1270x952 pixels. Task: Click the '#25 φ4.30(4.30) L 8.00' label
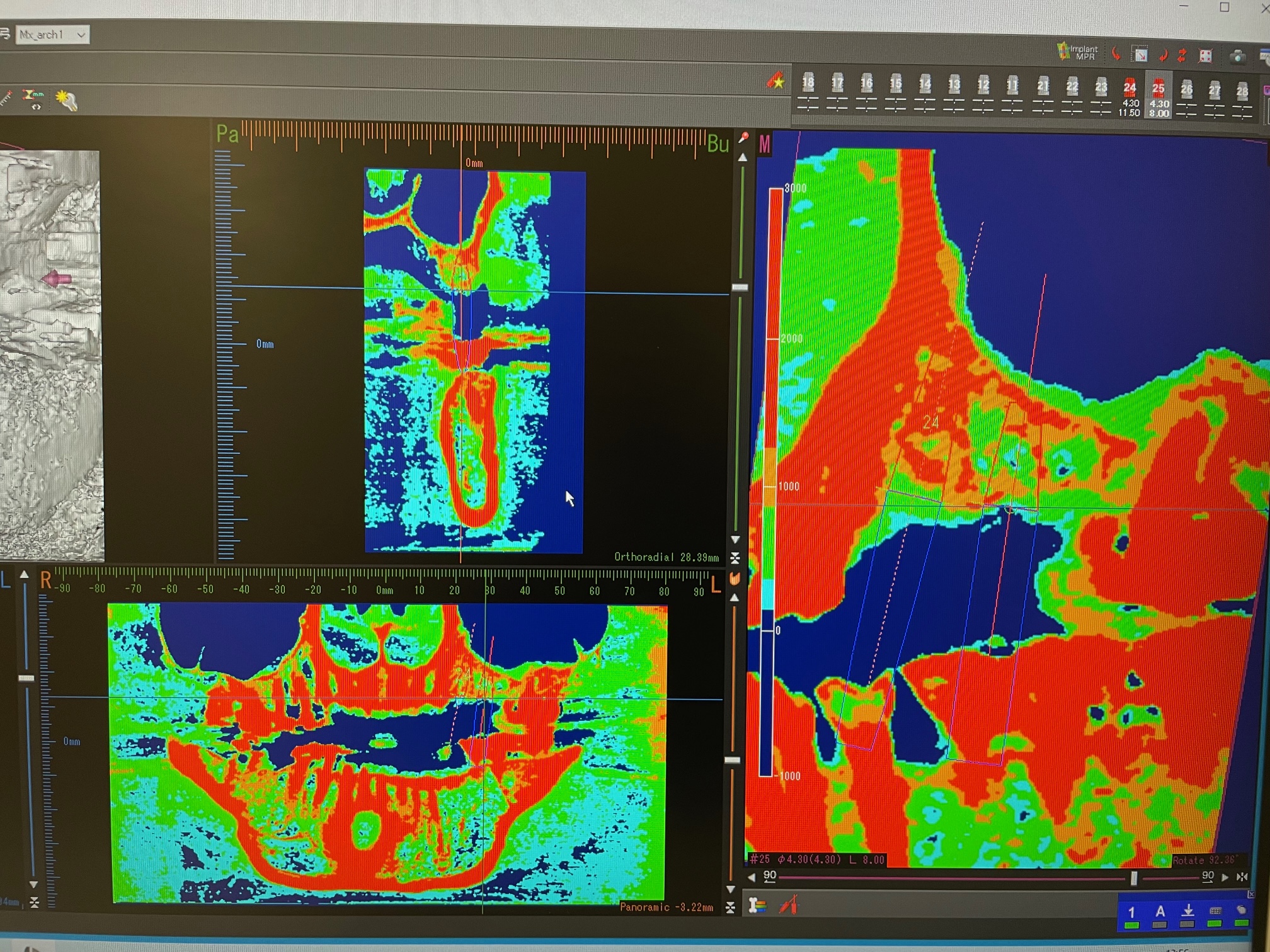click(x=817, y=859)
